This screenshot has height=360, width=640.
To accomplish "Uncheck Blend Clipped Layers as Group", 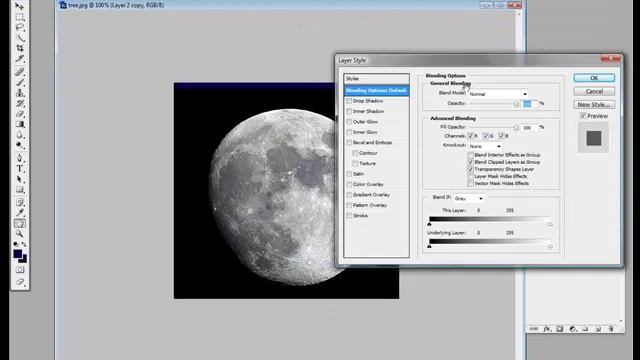I will (x=471, y=162).
